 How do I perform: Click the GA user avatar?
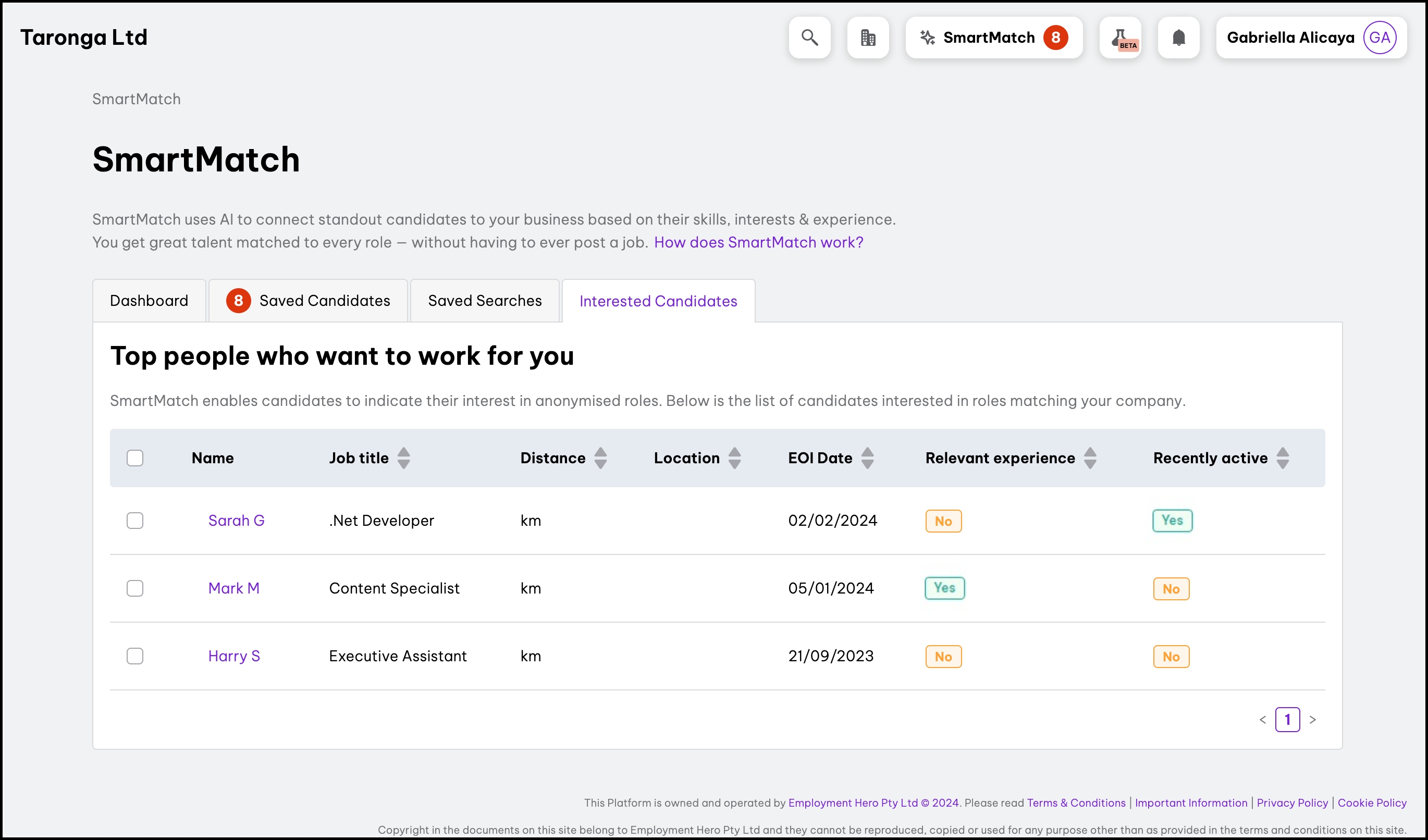[1378, 38]
